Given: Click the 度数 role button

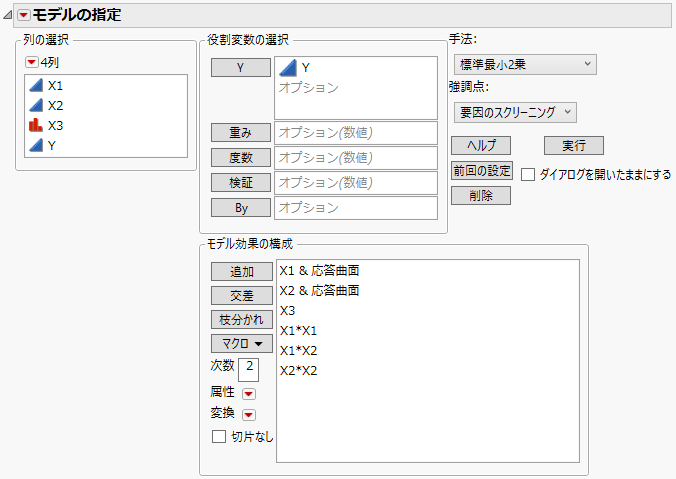Looking at the screenshot, I should coord(241,157).
